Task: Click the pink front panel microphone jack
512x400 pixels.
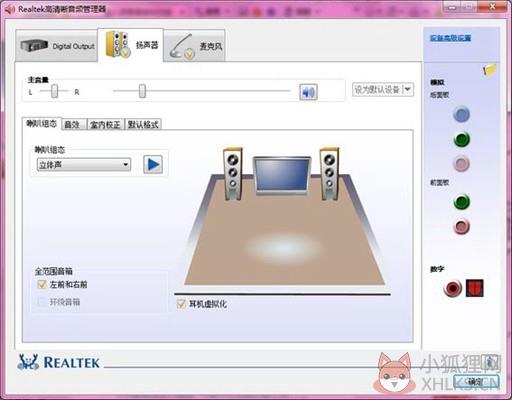Action: coord(462,226)
